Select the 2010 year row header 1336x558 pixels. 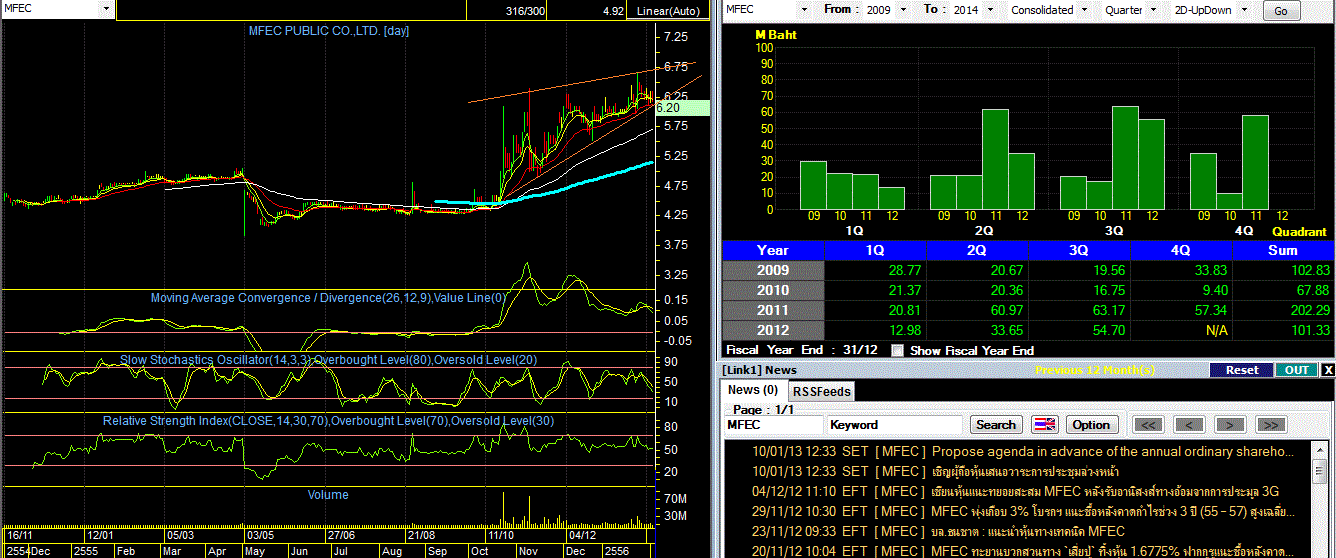773,290
